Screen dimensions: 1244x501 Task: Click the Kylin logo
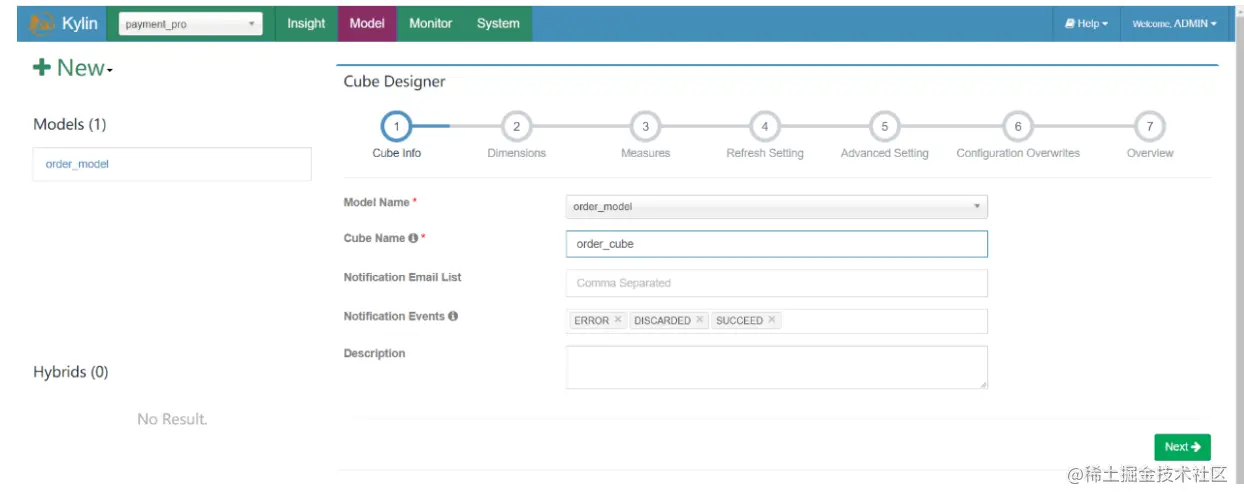tap(63, 24)
